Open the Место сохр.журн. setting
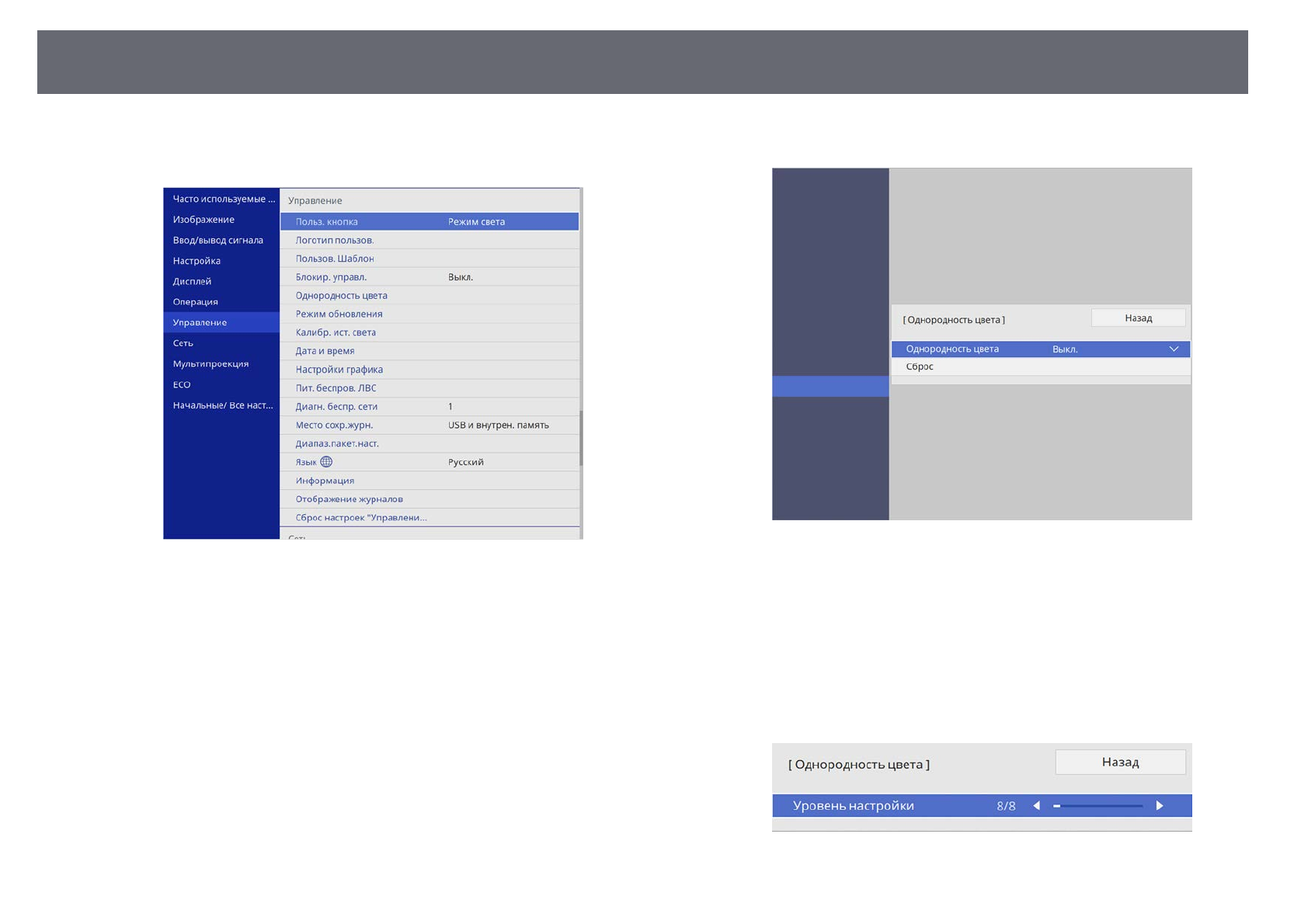The height and width of the screenshot is (924, 1308). tap(334, 426)
